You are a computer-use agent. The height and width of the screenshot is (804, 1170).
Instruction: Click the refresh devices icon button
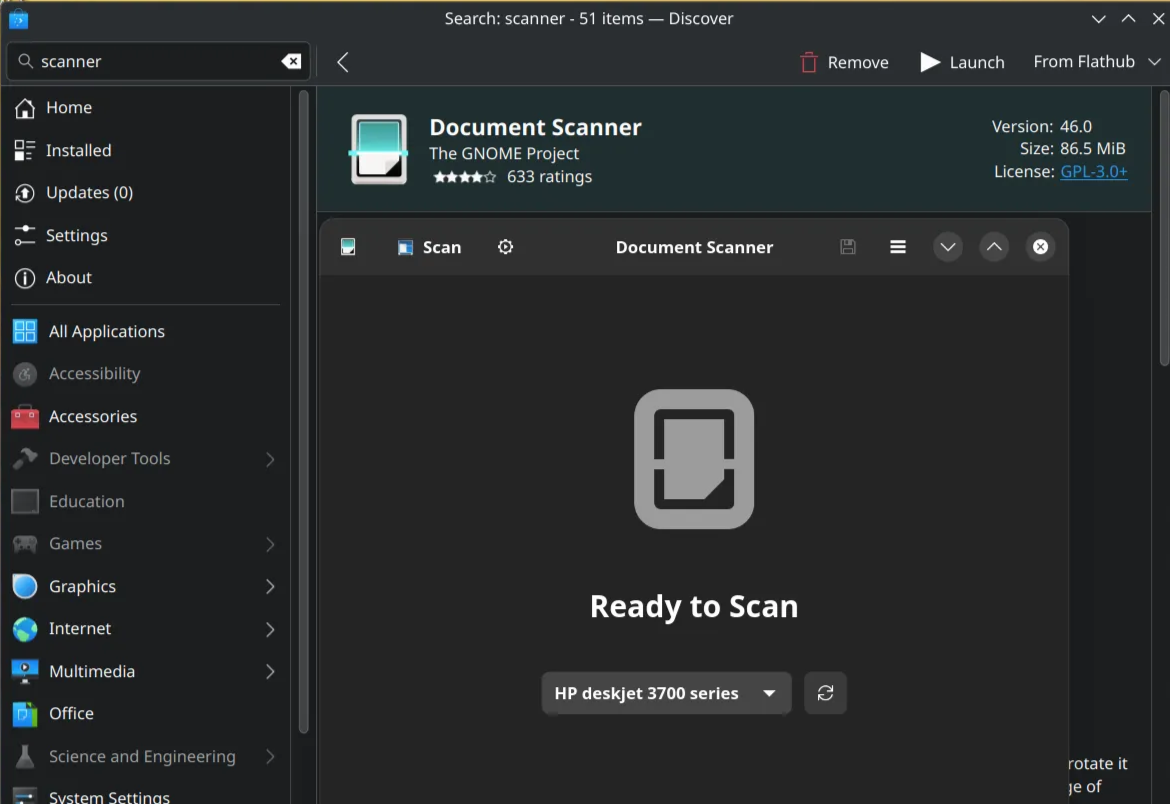click(825, 693)
